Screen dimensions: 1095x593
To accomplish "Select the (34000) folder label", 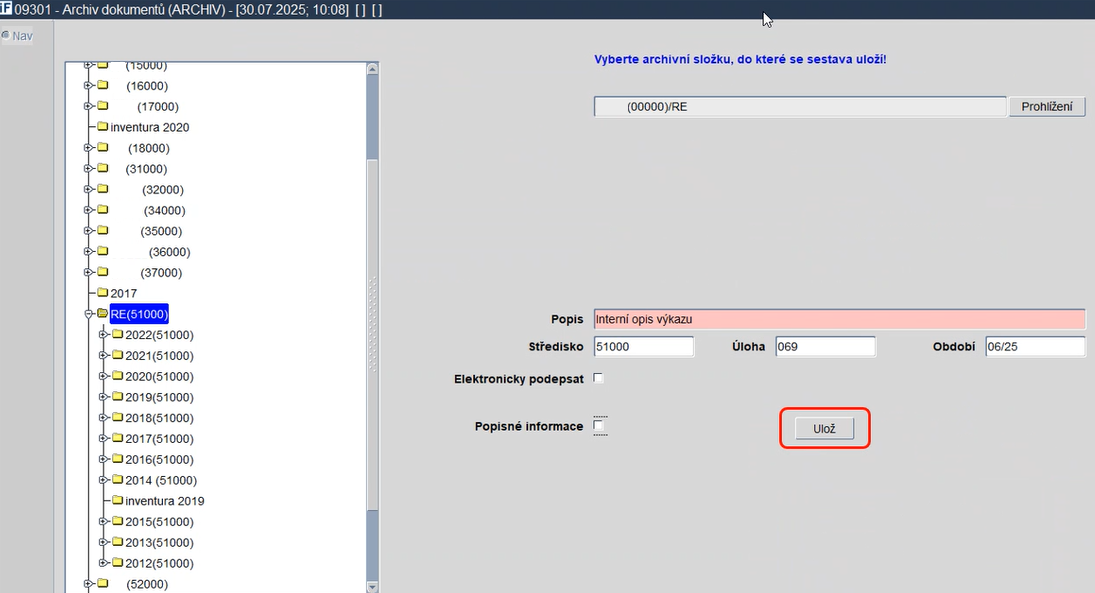I will pos(165,210).
